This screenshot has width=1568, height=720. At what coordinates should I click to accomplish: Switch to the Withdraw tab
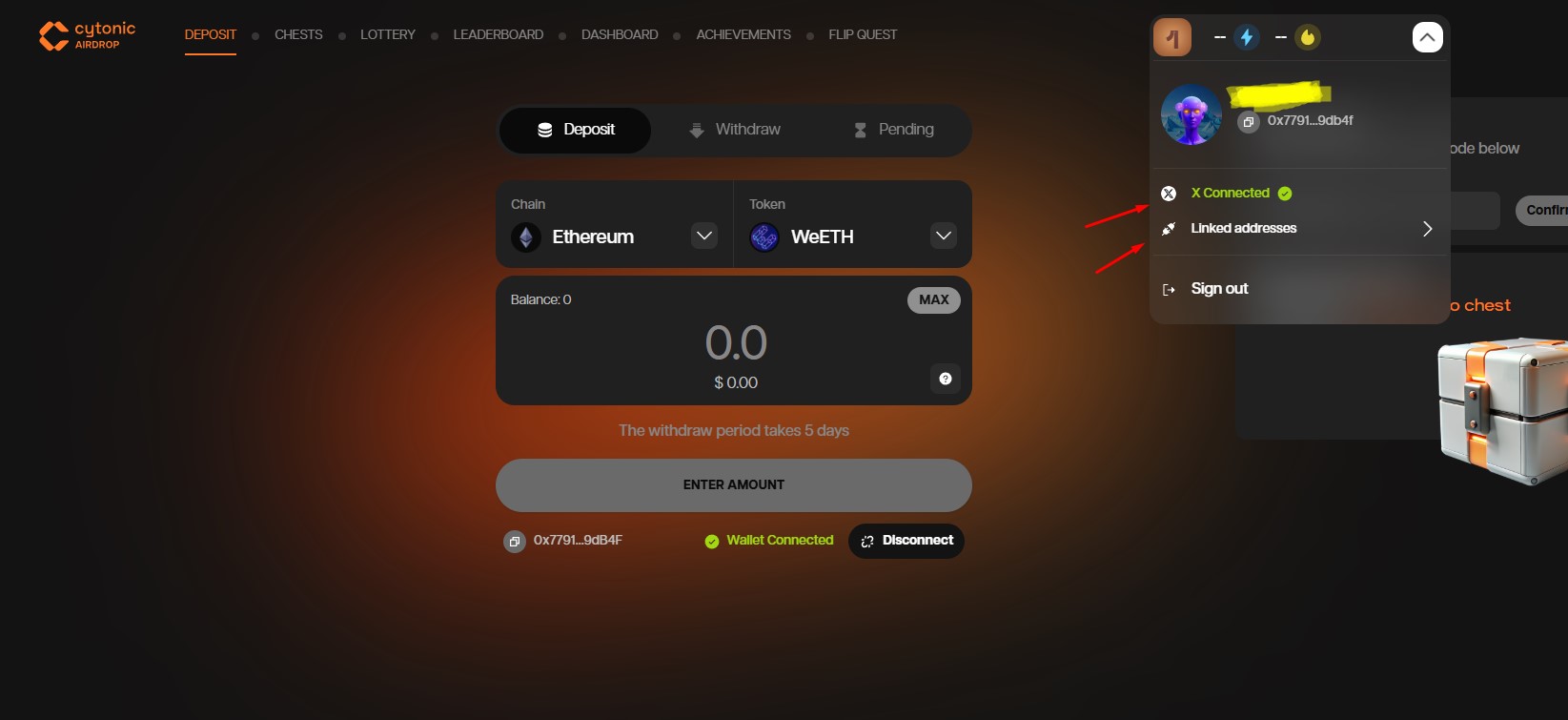735,130
